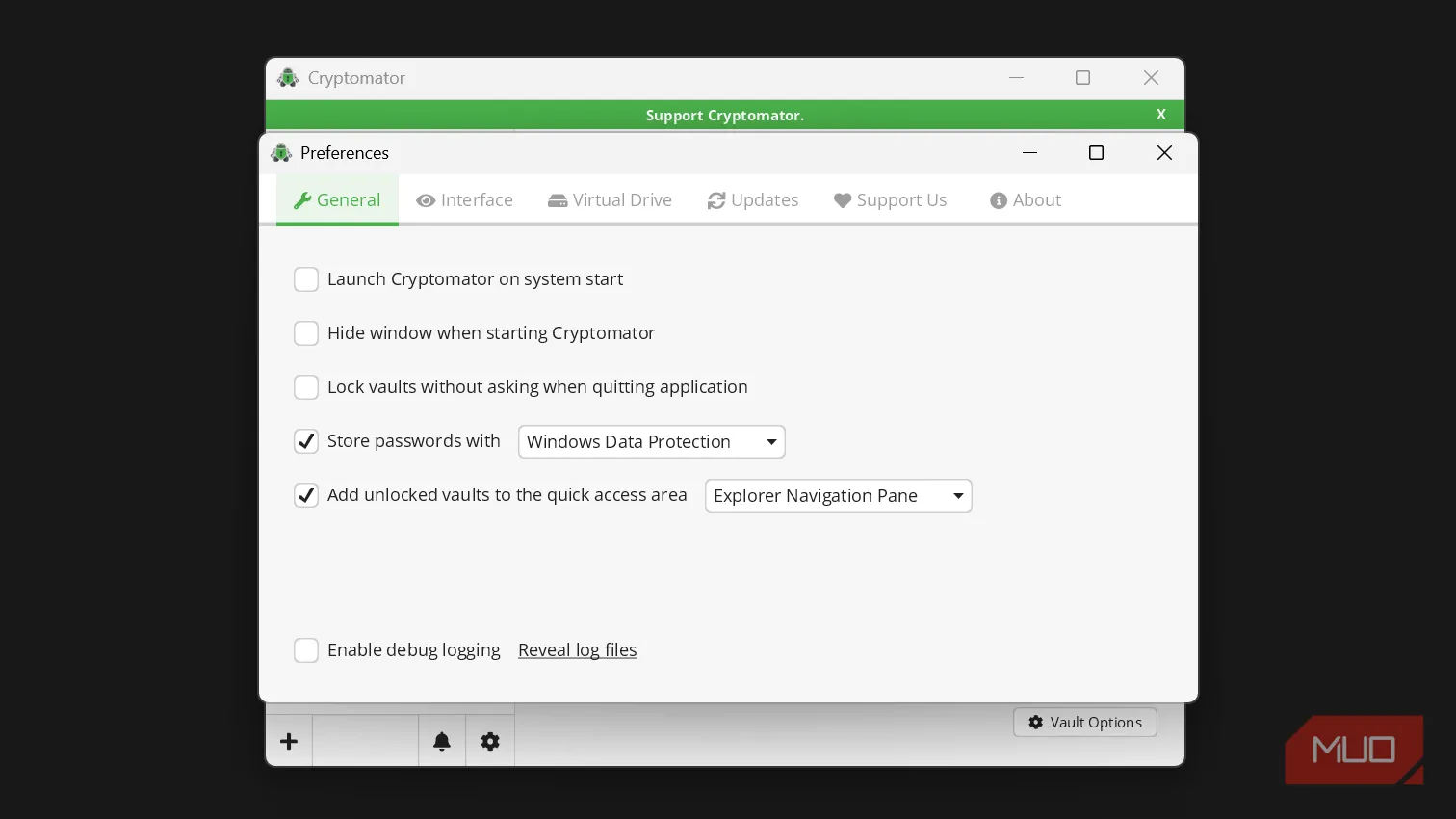Dismiss the Support Cryptomator banner

1160,115
